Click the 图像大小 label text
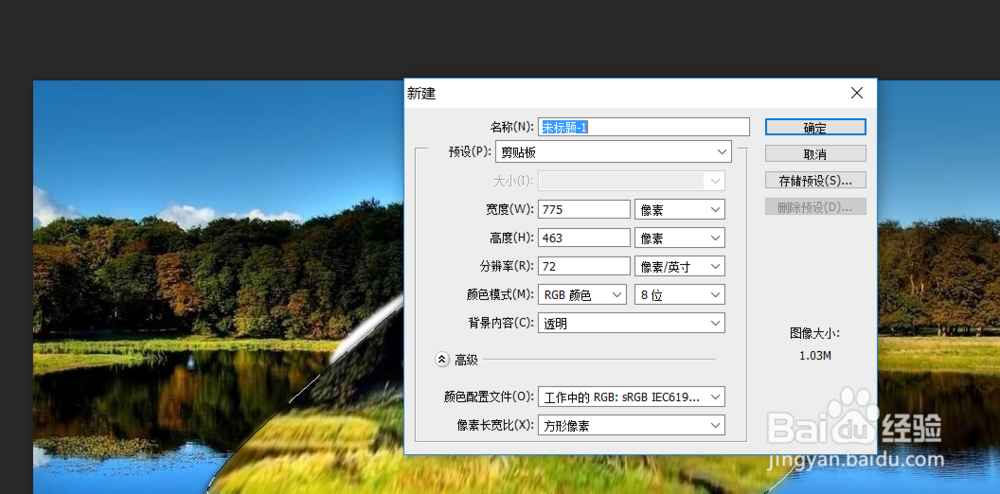This screenshot has width=1000, height=494. [815, 333]
